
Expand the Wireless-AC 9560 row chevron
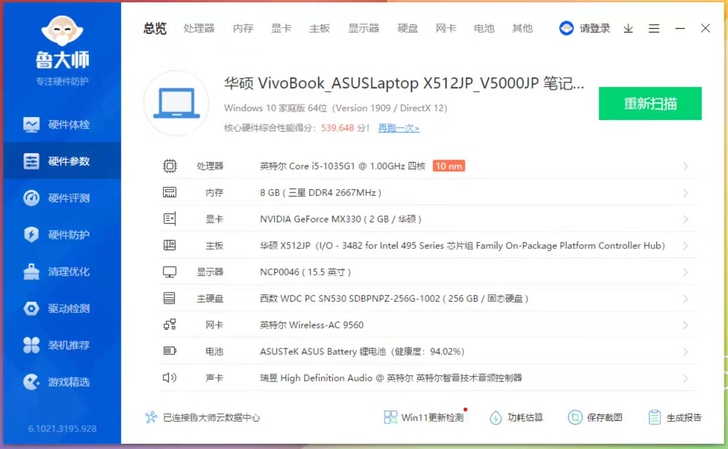[685, 325]
